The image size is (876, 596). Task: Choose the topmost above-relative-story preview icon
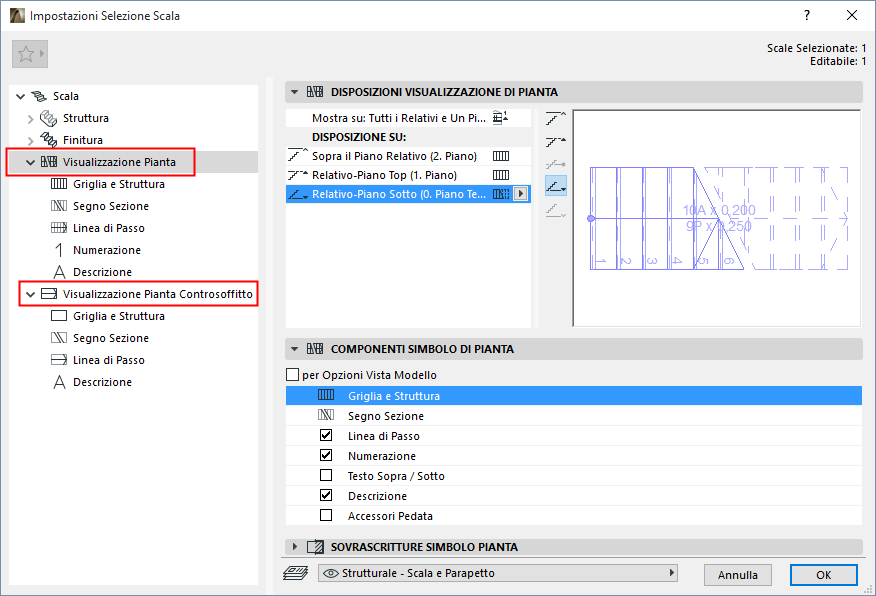[556, 118]
